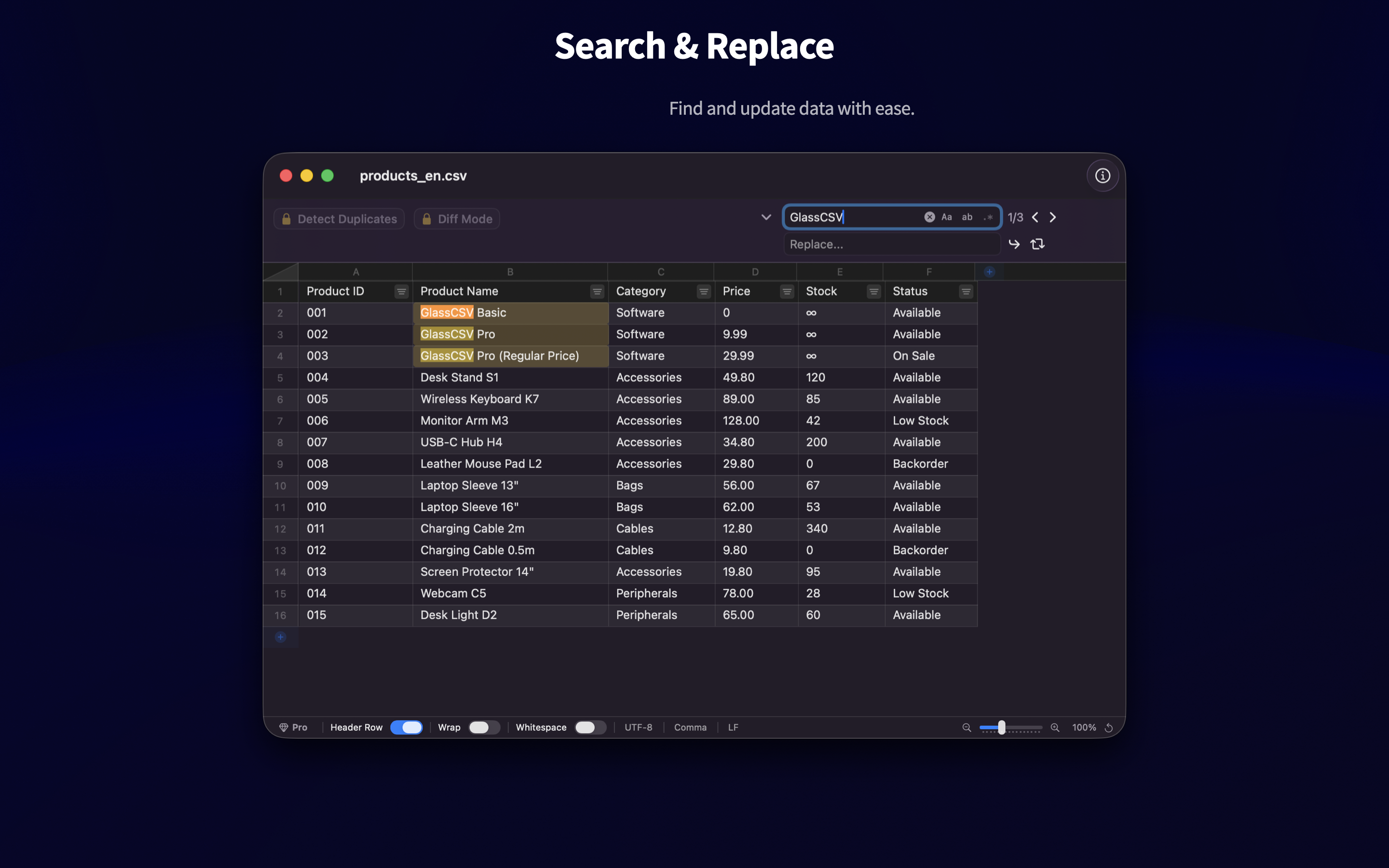Image resolution: width=1389 pixels, height=868 pixels.
Task: Click into the Replace input field
Action: [891, 244]
